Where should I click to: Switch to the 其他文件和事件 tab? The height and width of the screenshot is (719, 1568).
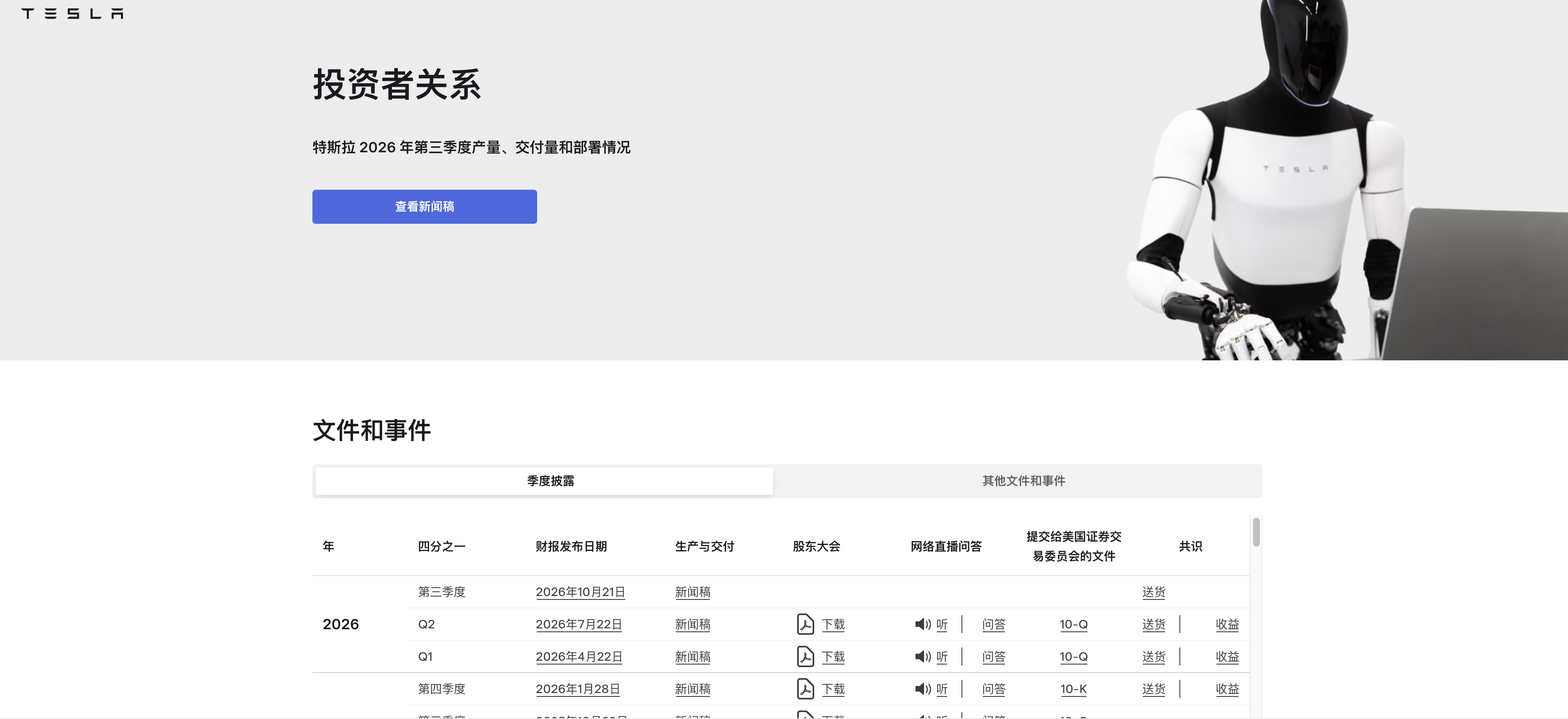(x=1023, y=481)
